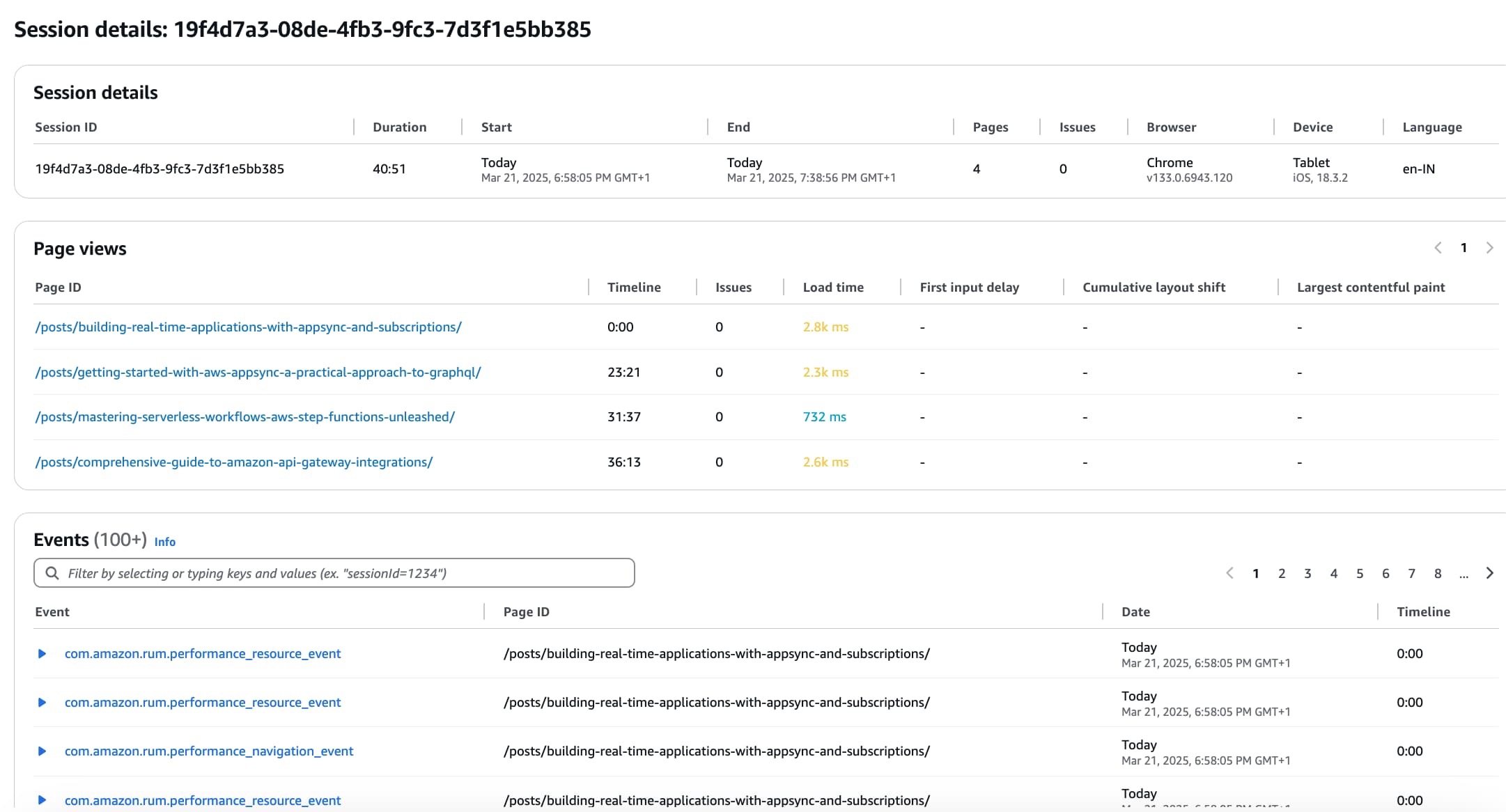Click the session Start time cell
The image size is (1506, 812).
566,170
